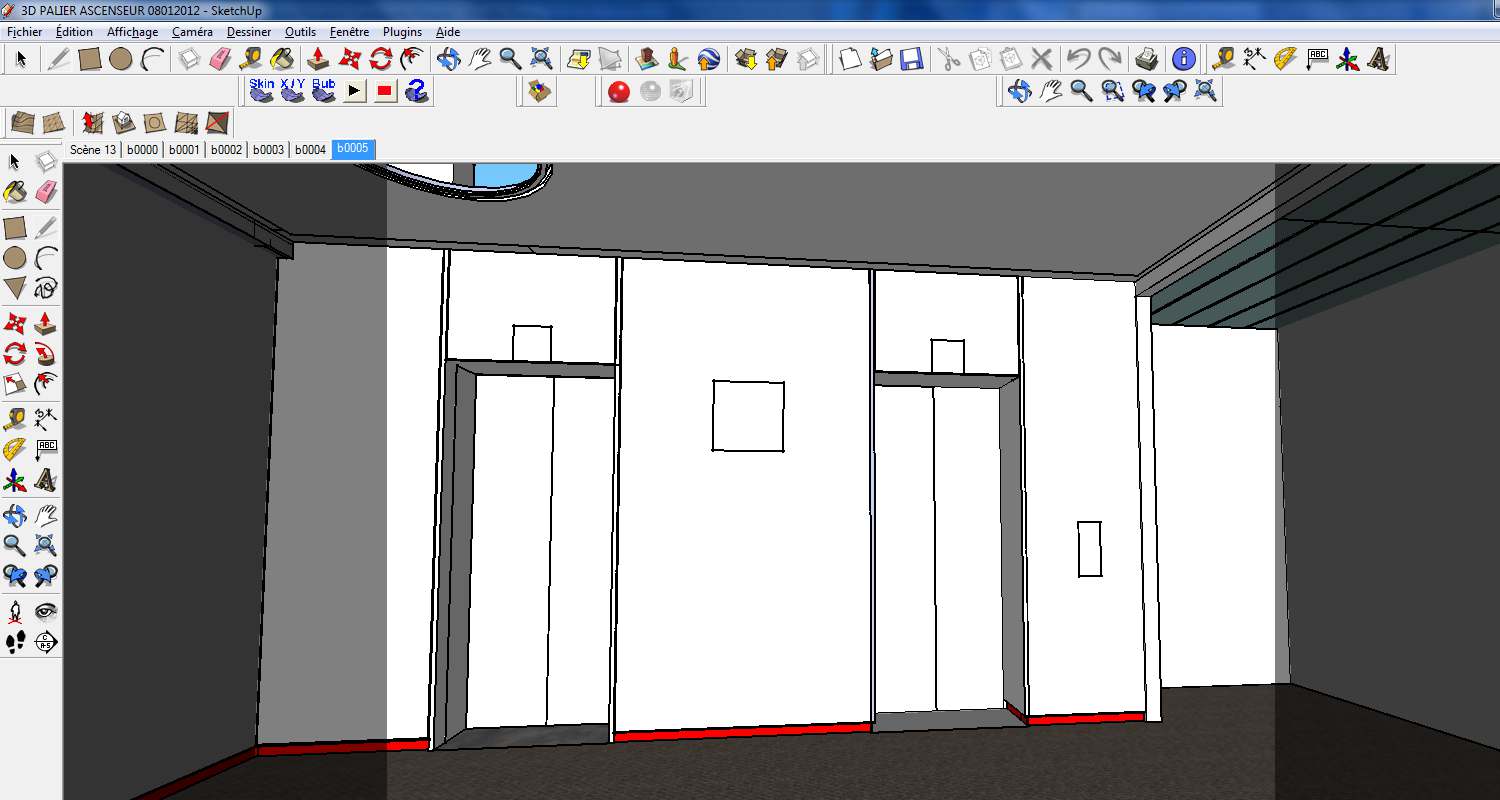Undo the last action
The height and width of the screenshot is (800, 1500).
tap(1078, 59)
